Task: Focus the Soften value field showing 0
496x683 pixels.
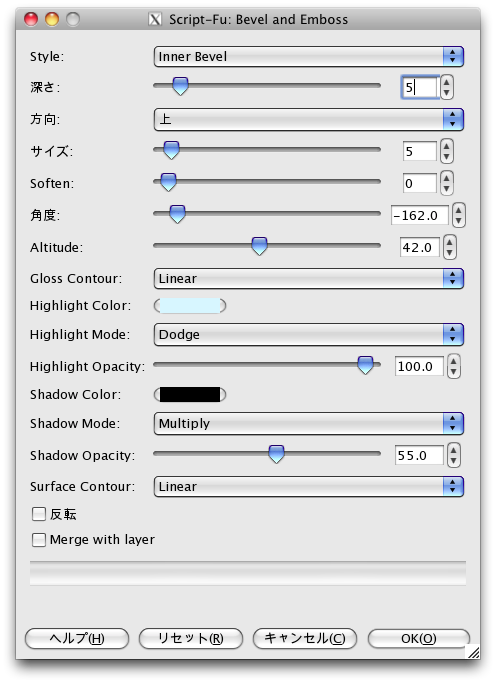Action: 420,183
